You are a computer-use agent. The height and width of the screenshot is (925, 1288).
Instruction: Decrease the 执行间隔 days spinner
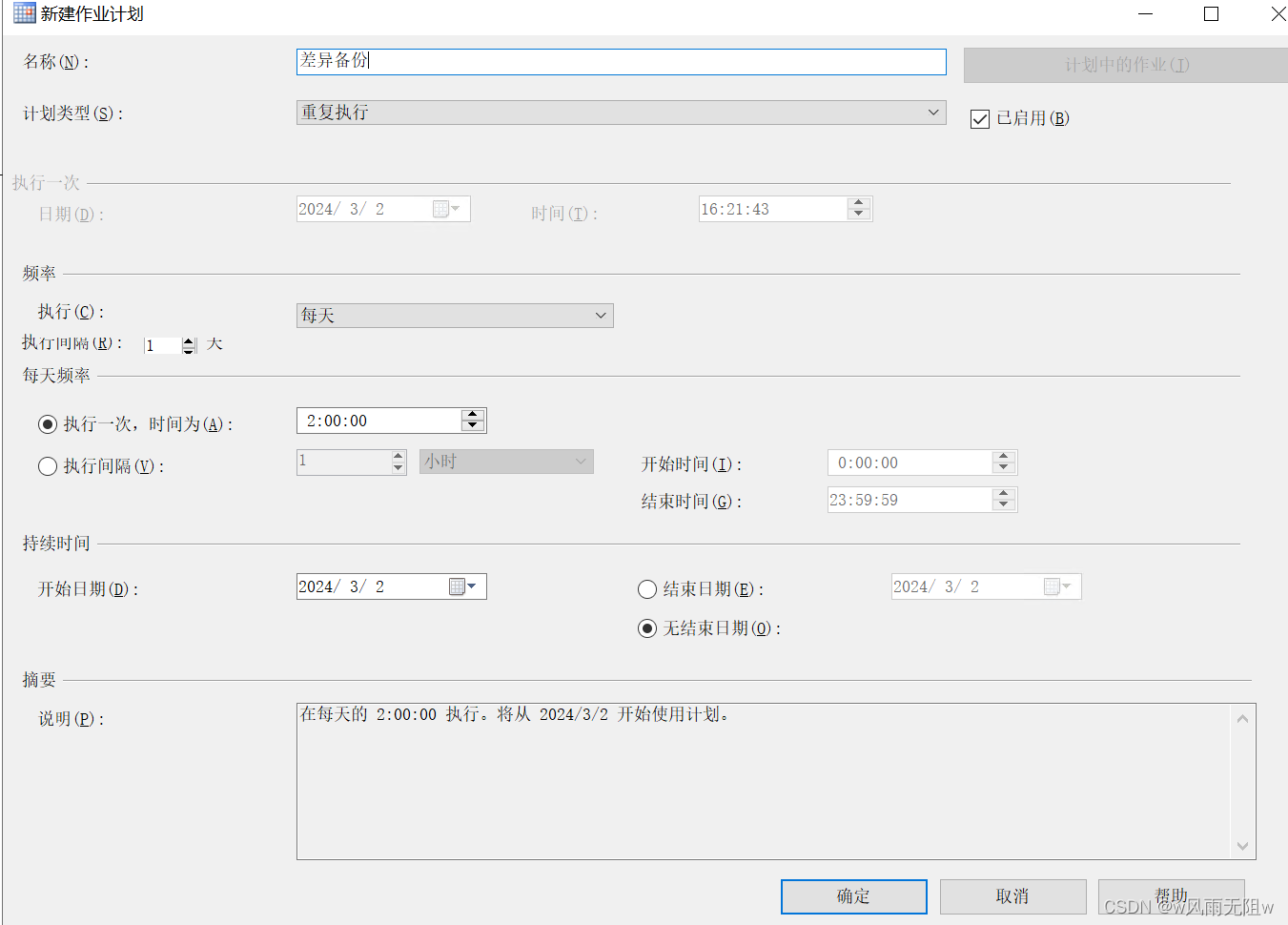pos(189,350)
